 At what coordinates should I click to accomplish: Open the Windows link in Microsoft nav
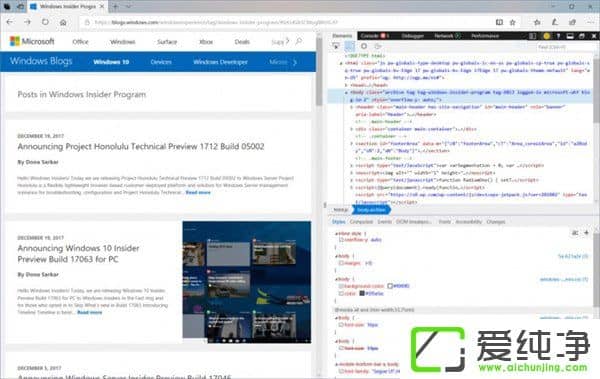point(122,42)
